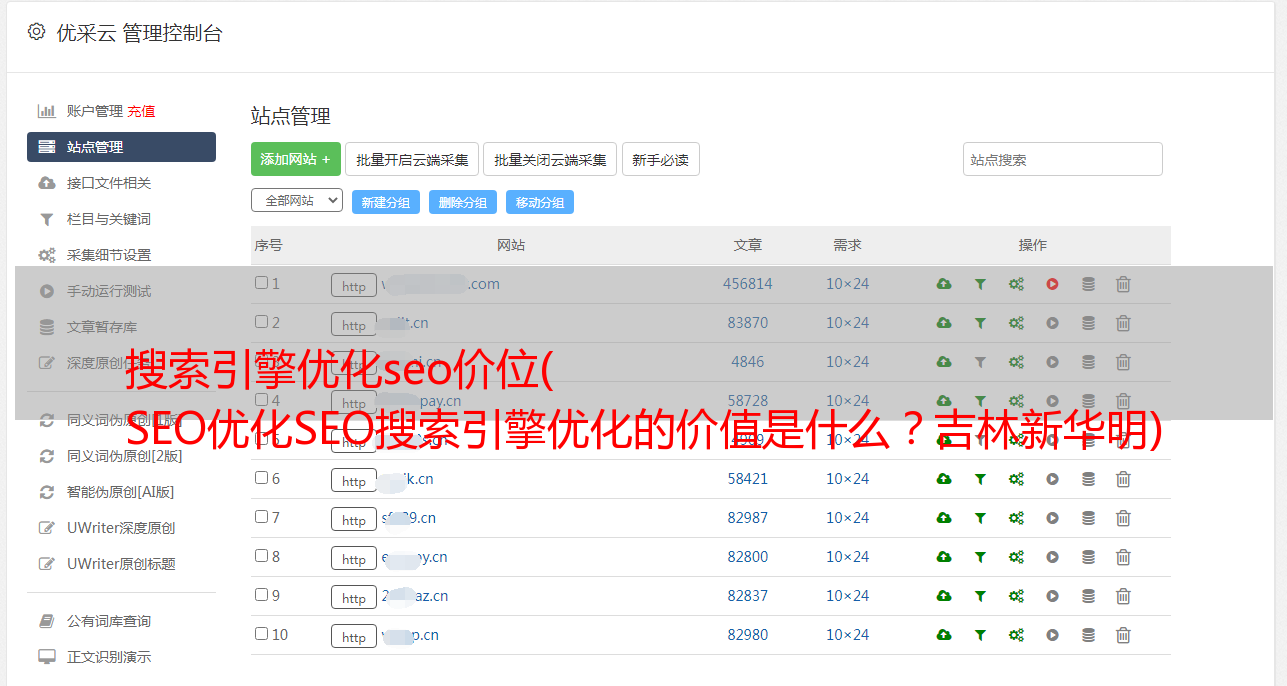Open 智能伪原创[AI版] sidebar item

click(121, 492)
